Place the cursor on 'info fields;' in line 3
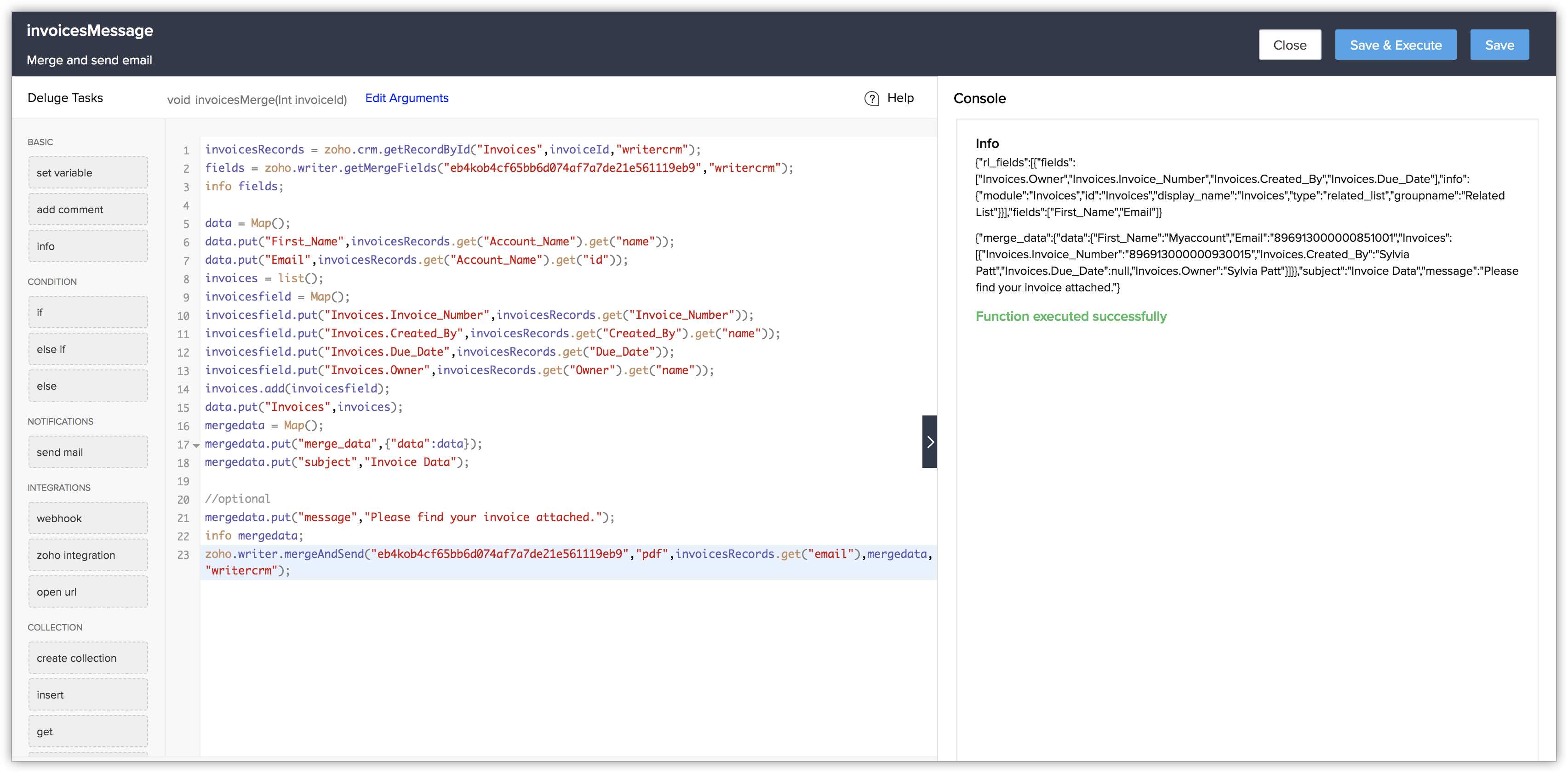 pyautogui.click(x=244, y=186)
